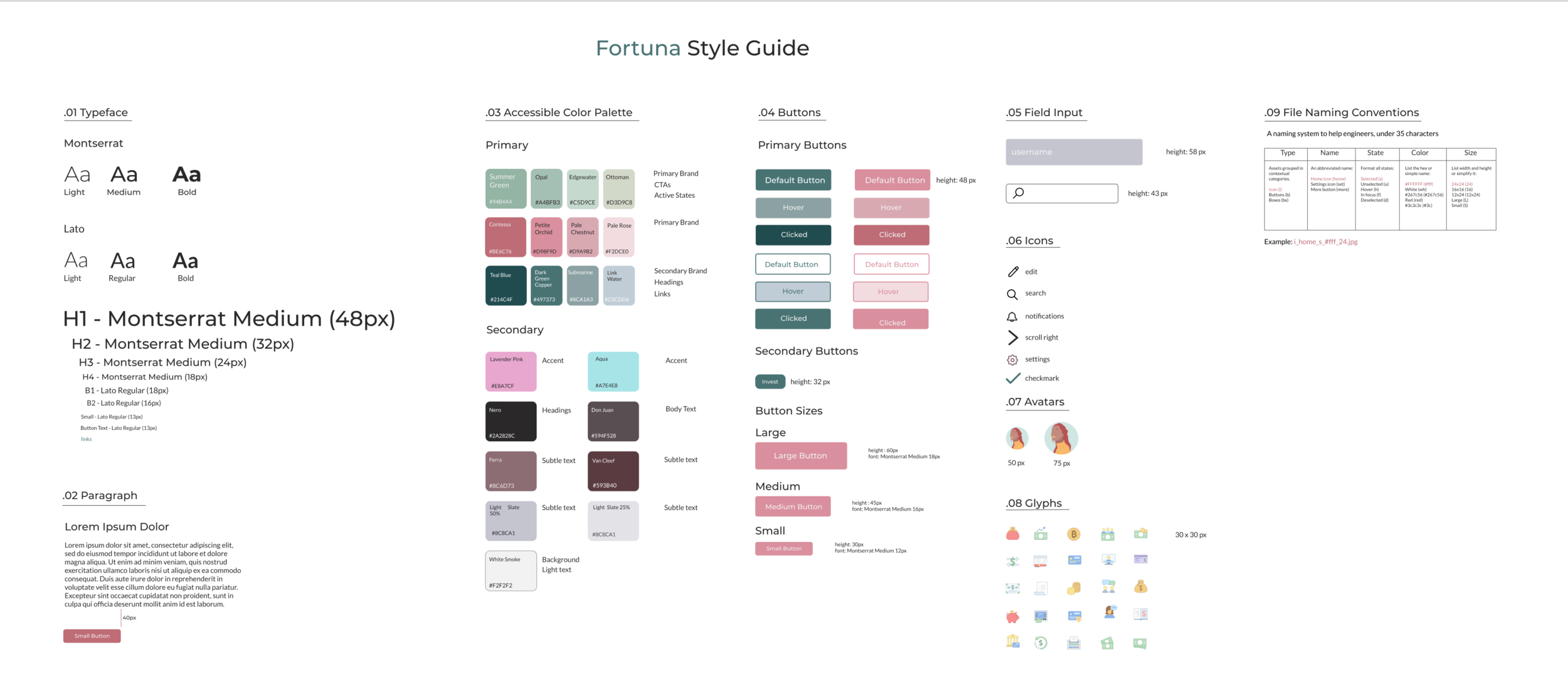
Task: Select the two people chatting glyph
Action: tap(1108, 587)
